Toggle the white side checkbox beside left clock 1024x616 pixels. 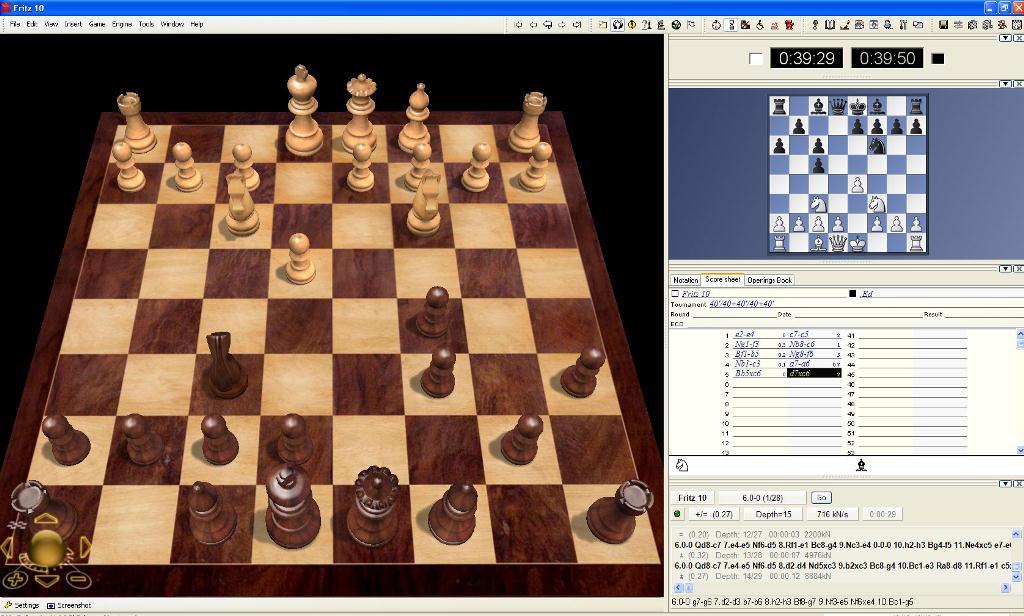tap(756, 59)
